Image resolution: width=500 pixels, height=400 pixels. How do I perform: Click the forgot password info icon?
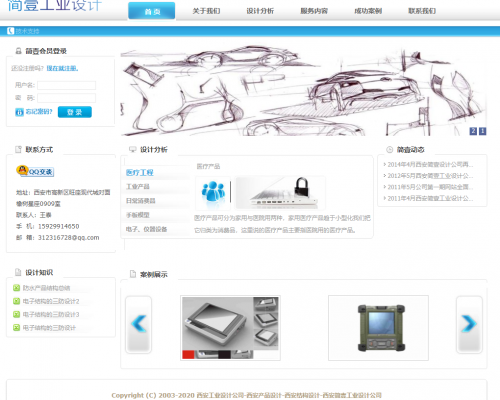pyautogui.click(x=19, y=112)
